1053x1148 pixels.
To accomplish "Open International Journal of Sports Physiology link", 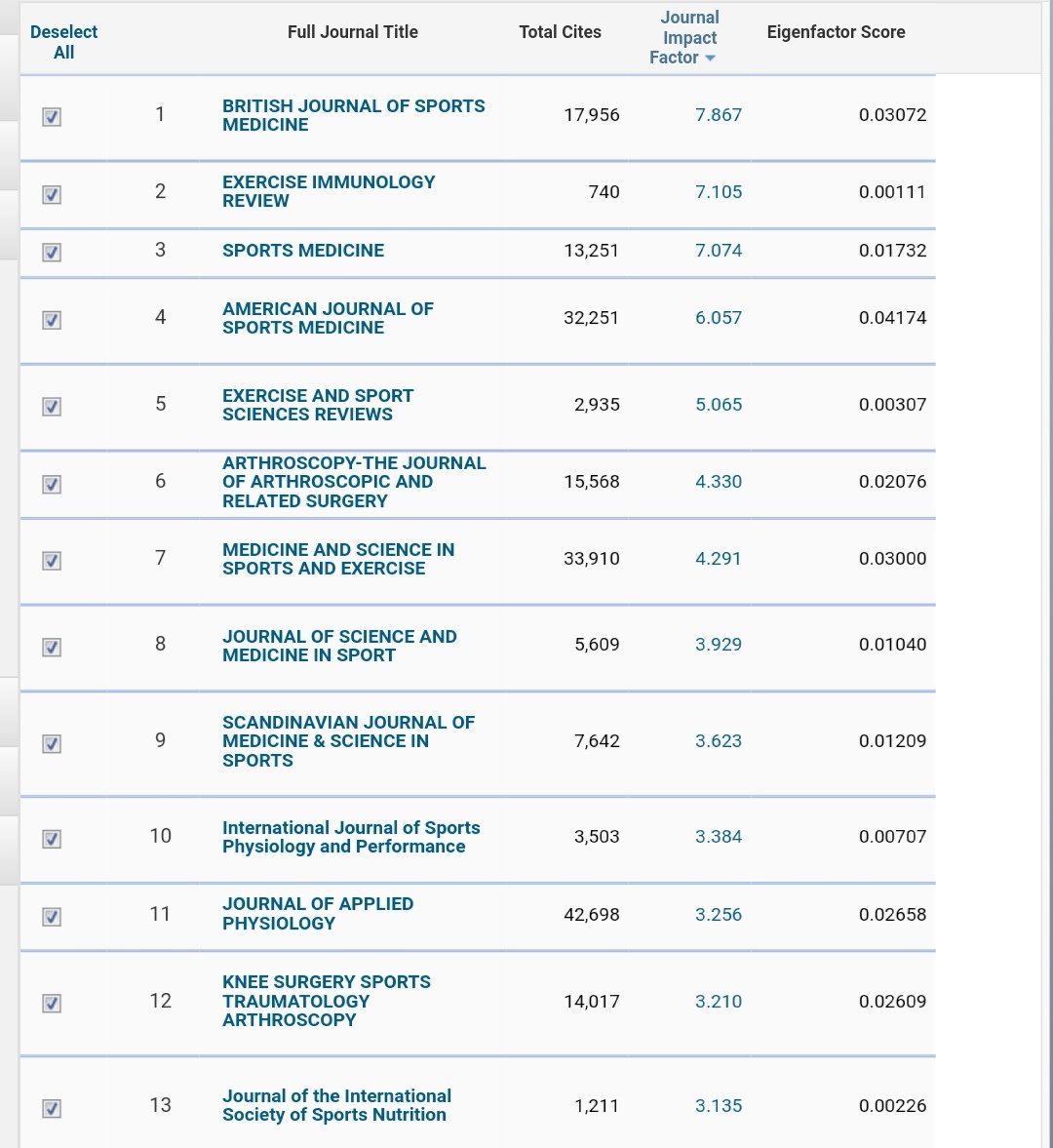I will (351, 837).
